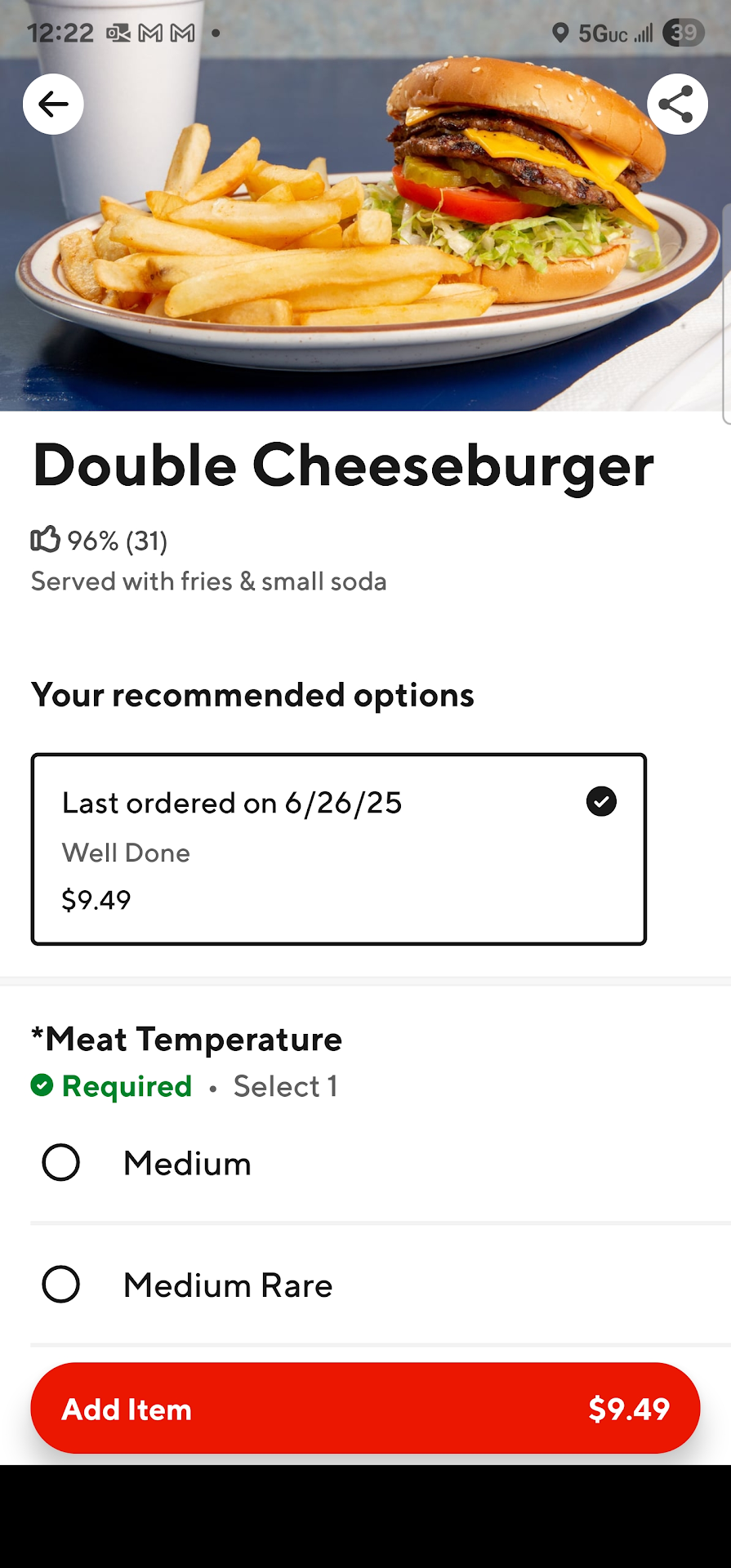This screenshot has width=731, height=1568.
Task: Tap the 96% (31) rating text
Action: click(117, 541)
